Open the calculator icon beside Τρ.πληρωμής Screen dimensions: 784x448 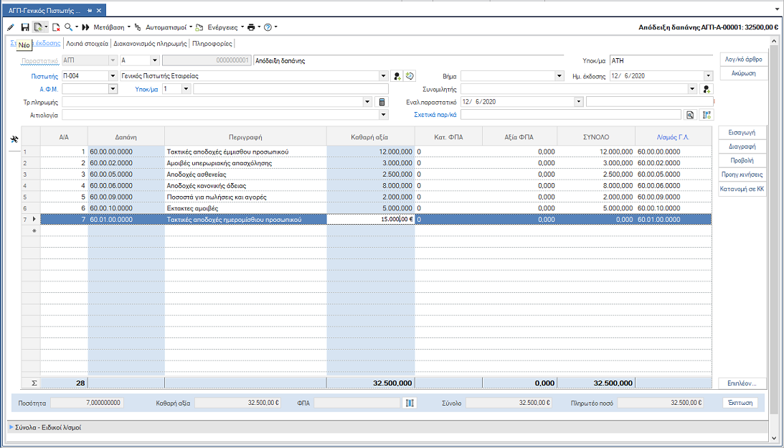(382, 102)
